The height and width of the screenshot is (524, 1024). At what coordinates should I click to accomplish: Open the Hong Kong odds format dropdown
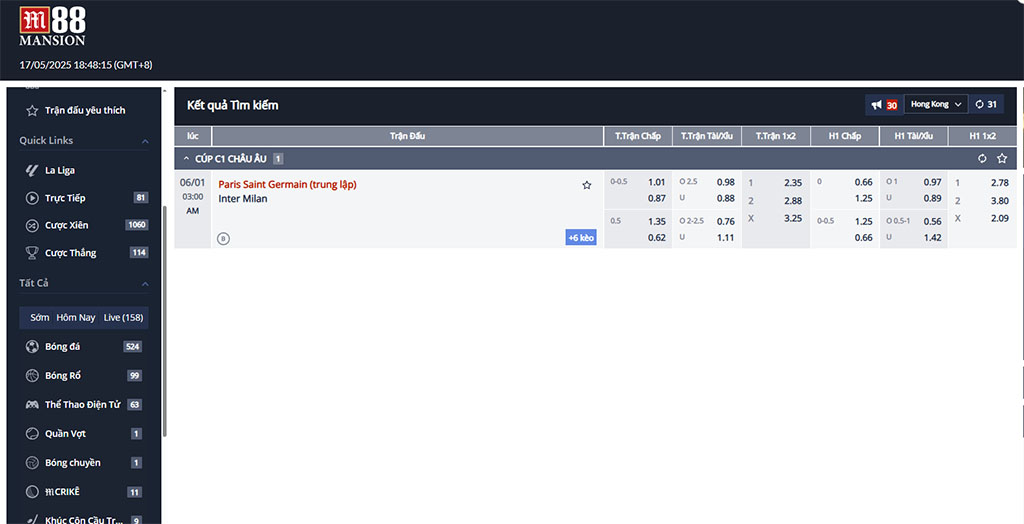pos(936,105)
